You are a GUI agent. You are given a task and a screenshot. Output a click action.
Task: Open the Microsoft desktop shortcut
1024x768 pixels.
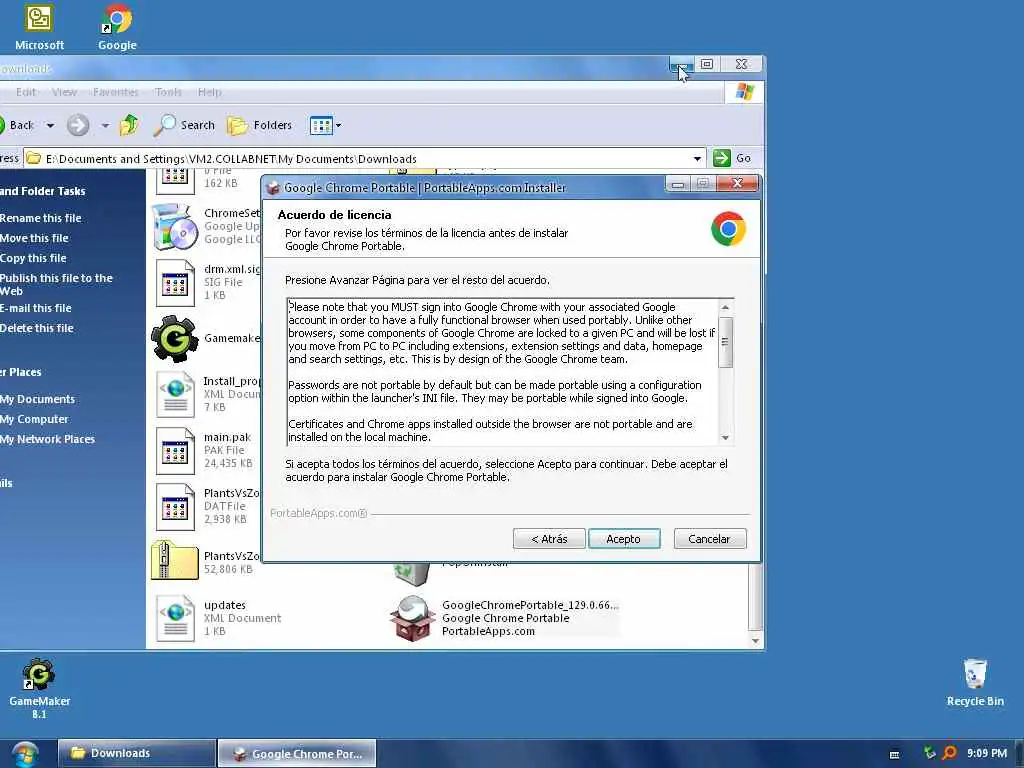pyautogui.click(x=39, y=27)
